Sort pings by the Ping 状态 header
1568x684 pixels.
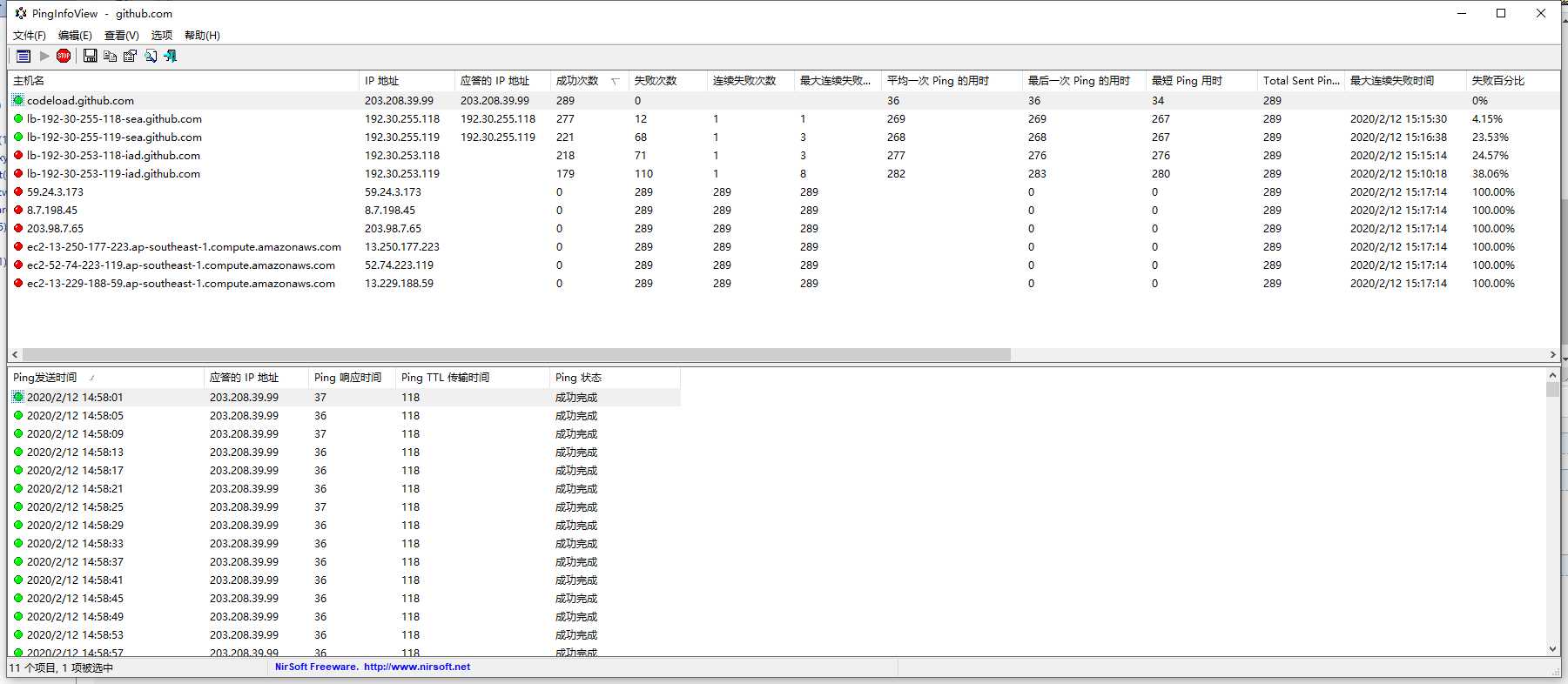click(615, 378)
